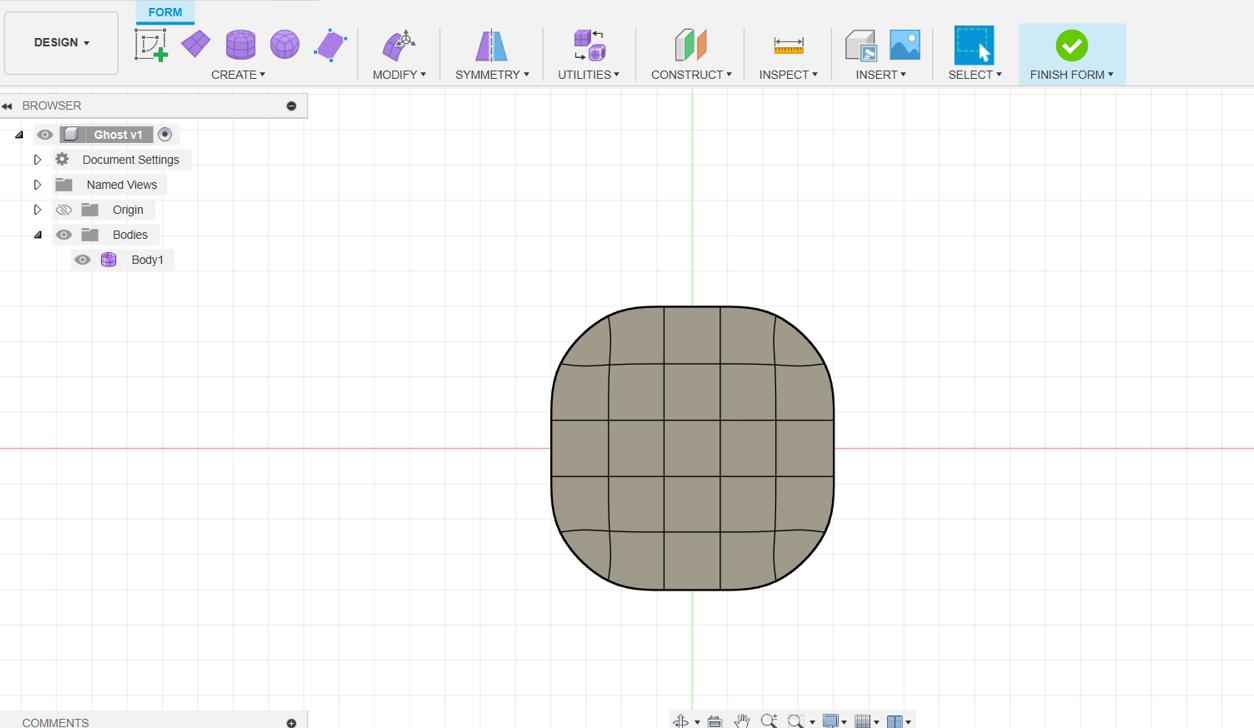Collapse the Bodies folder
The width and height of the screenshot is (1254, 728).
pos(37,235)
